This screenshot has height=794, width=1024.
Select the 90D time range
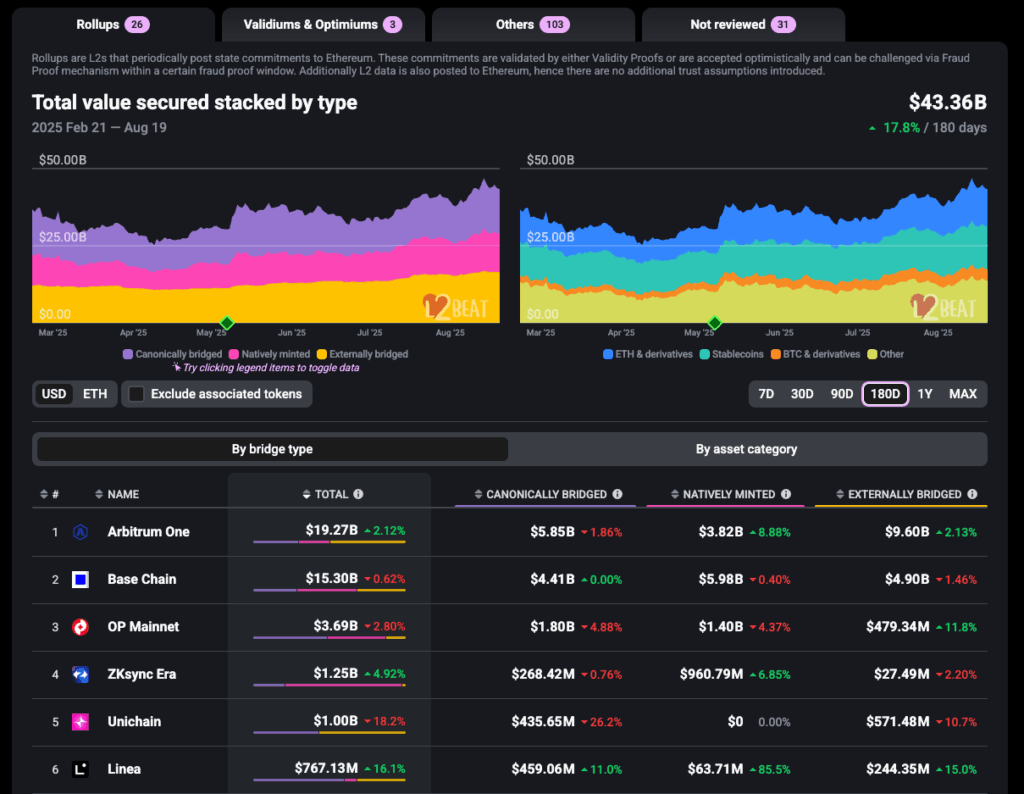tap(842, 394)
